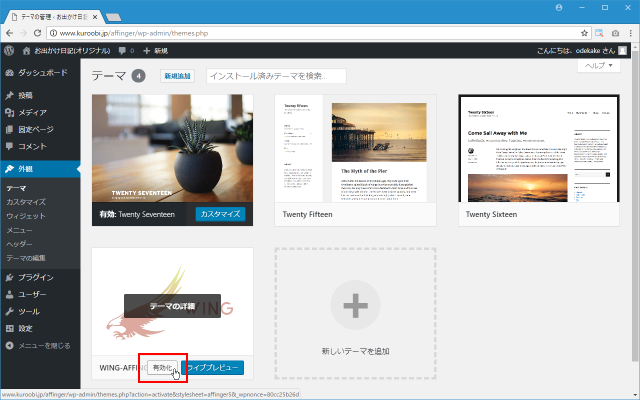
Task: Click the Twenty Sixteen theme name
Action: click(x=491, y=214)
